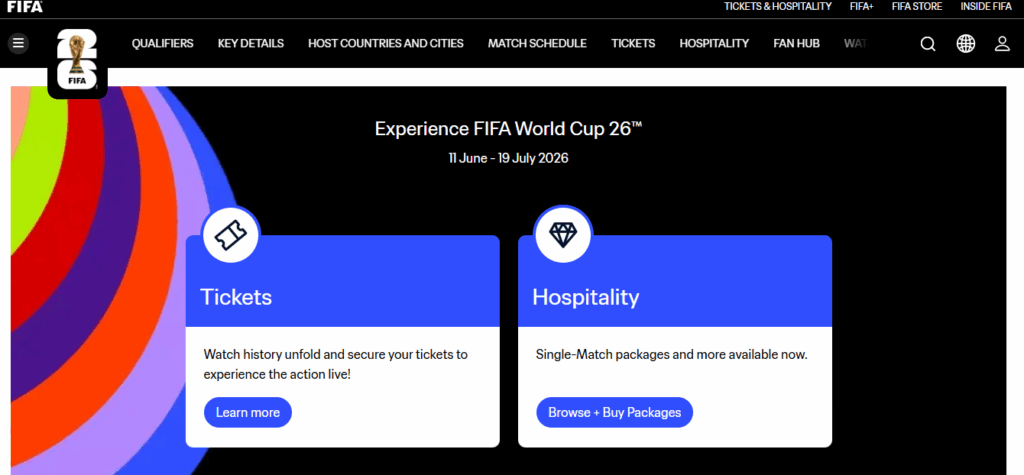Go to Match Schedule page
1024x475 pixels.
[x=537, y=43]
